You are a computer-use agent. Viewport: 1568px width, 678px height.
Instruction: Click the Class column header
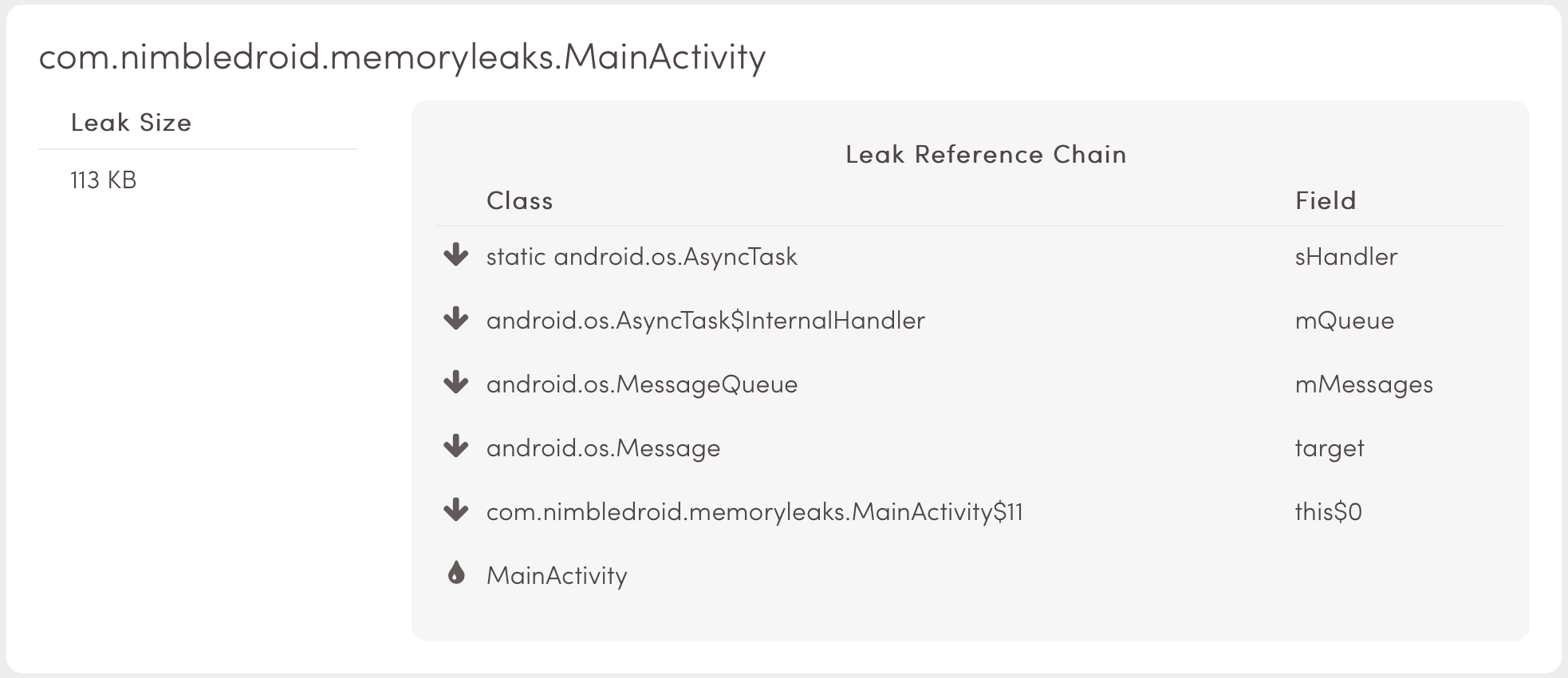point(520,200)
